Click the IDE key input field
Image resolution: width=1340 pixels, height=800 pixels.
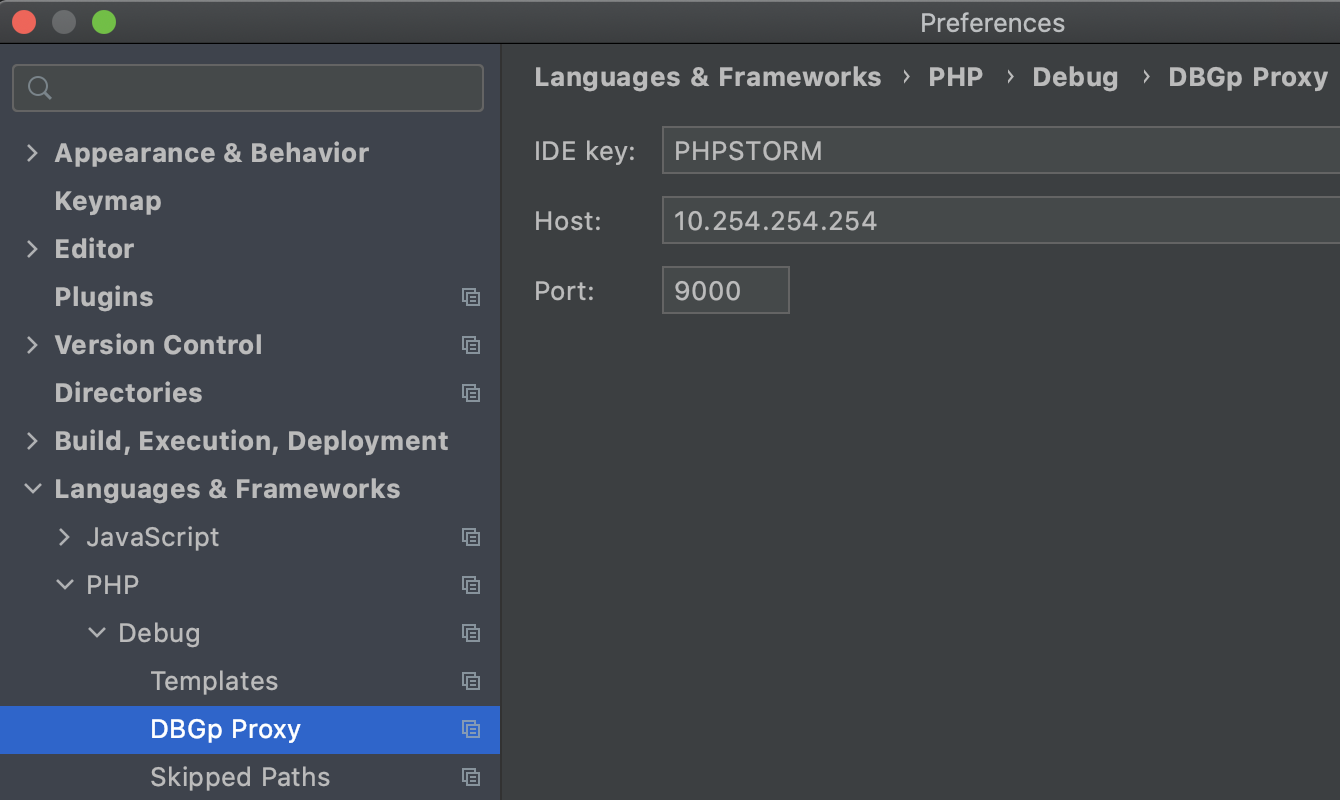(x=1001, y=151)
